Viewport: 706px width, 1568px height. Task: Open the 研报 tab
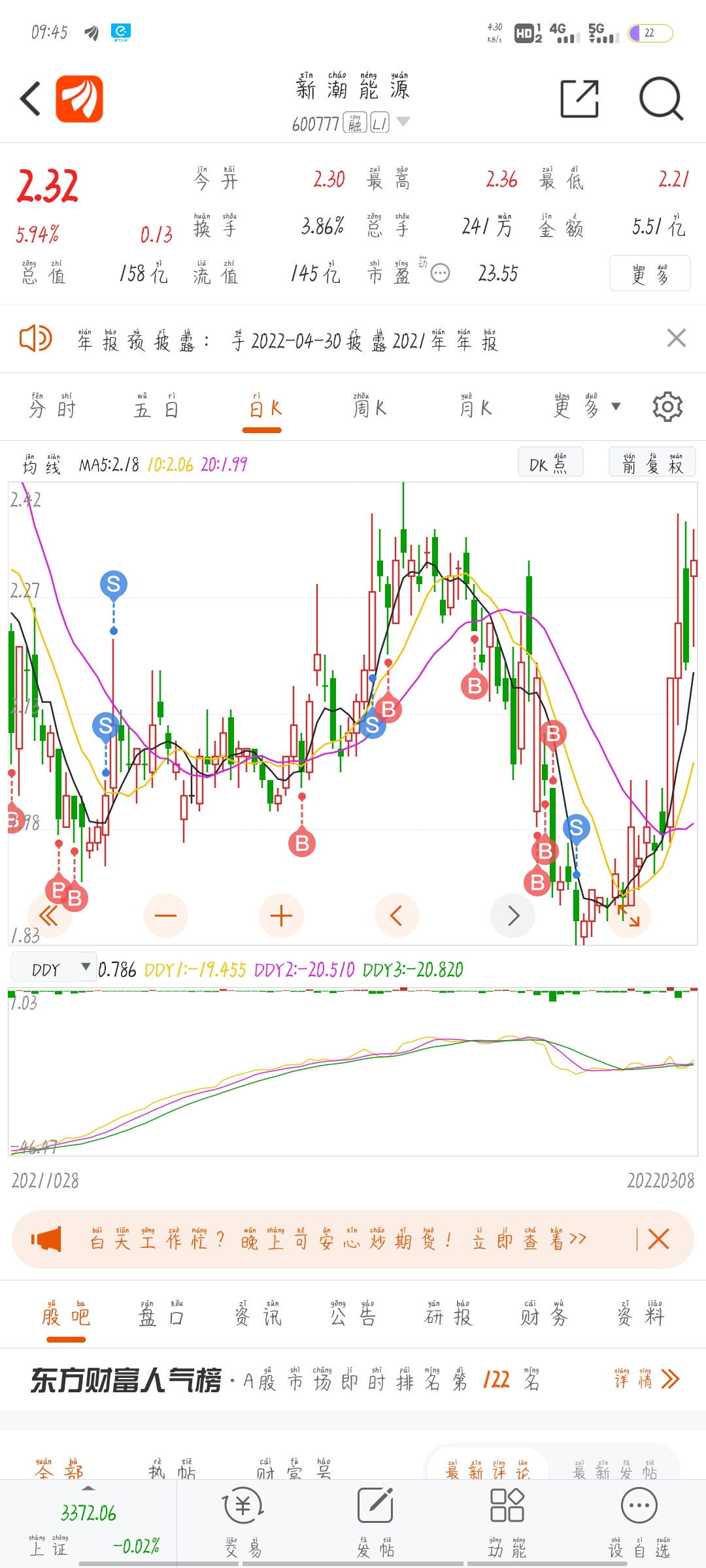(x=448, y=1315)
